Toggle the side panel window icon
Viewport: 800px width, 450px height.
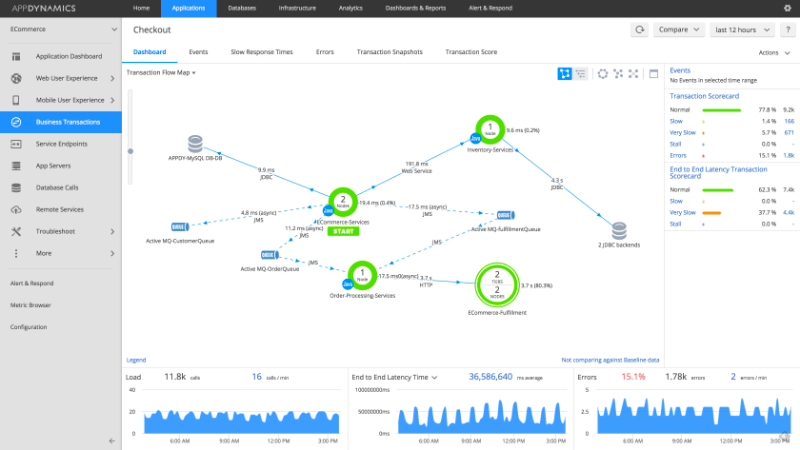[654, 74]
